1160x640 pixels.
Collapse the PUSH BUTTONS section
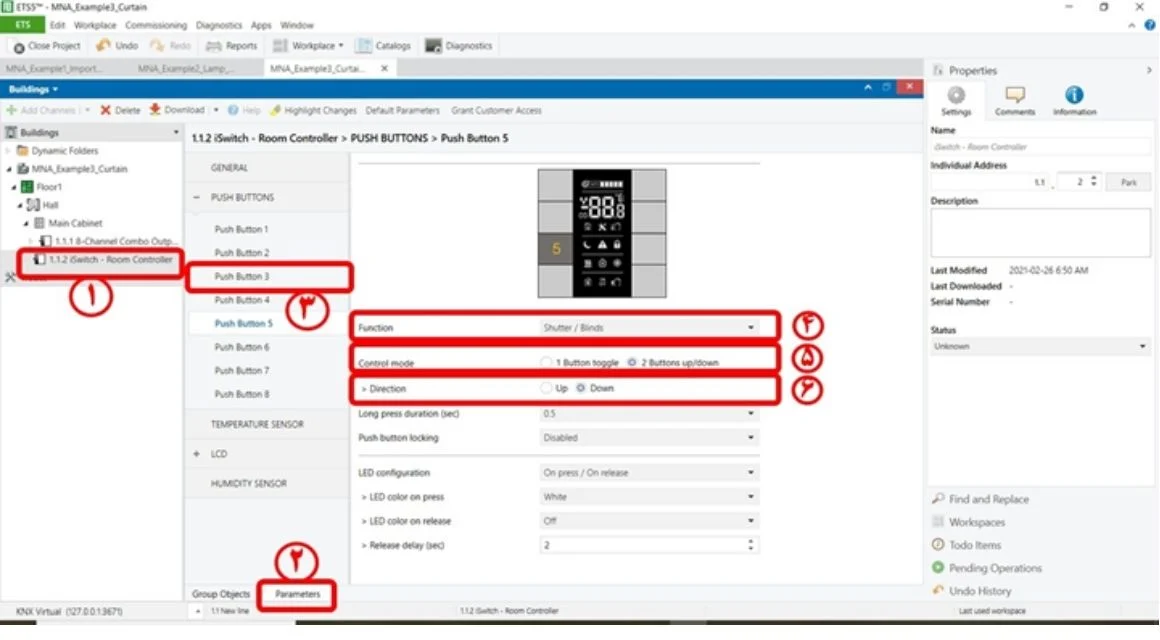click(x=196, y=198)
